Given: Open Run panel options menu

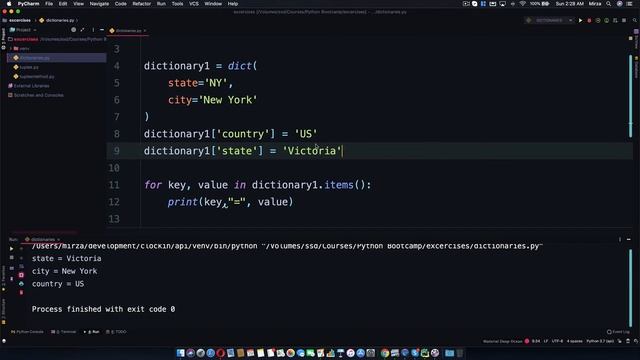Looking at the screenshot, I should click(x=620, y=240).
